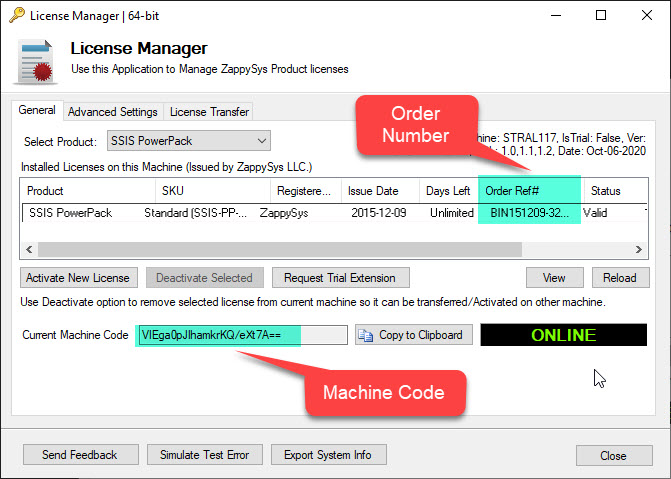The height and width of the screenshot is (479, 671).
Task: Maximize the License Manager window
Action: click(601, 15)
